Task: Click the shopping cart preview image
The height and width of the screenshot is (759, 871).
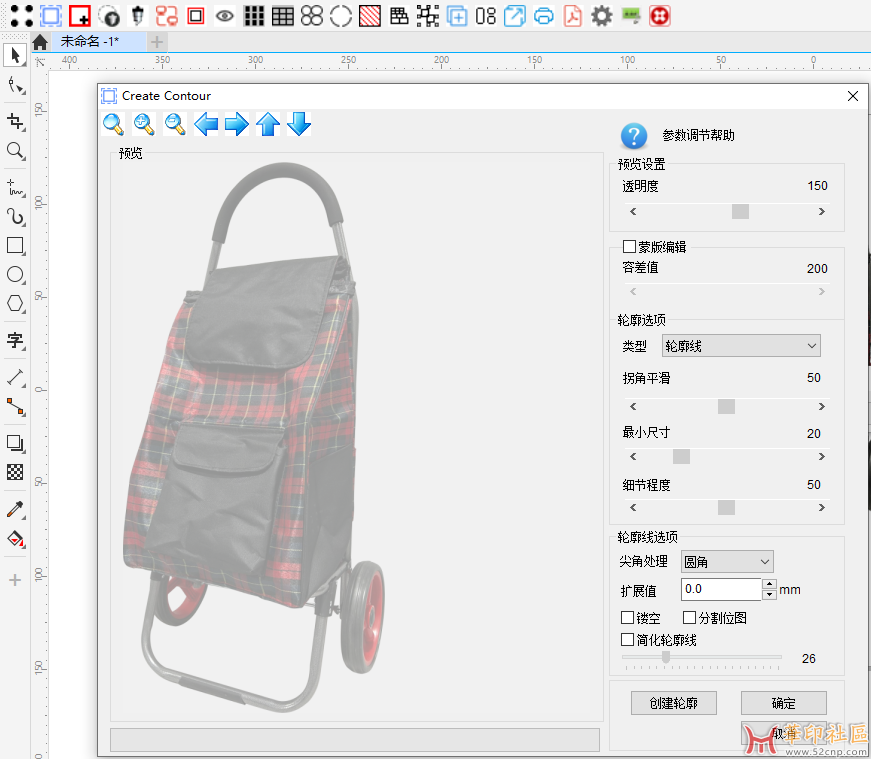Action: point(254,436)
